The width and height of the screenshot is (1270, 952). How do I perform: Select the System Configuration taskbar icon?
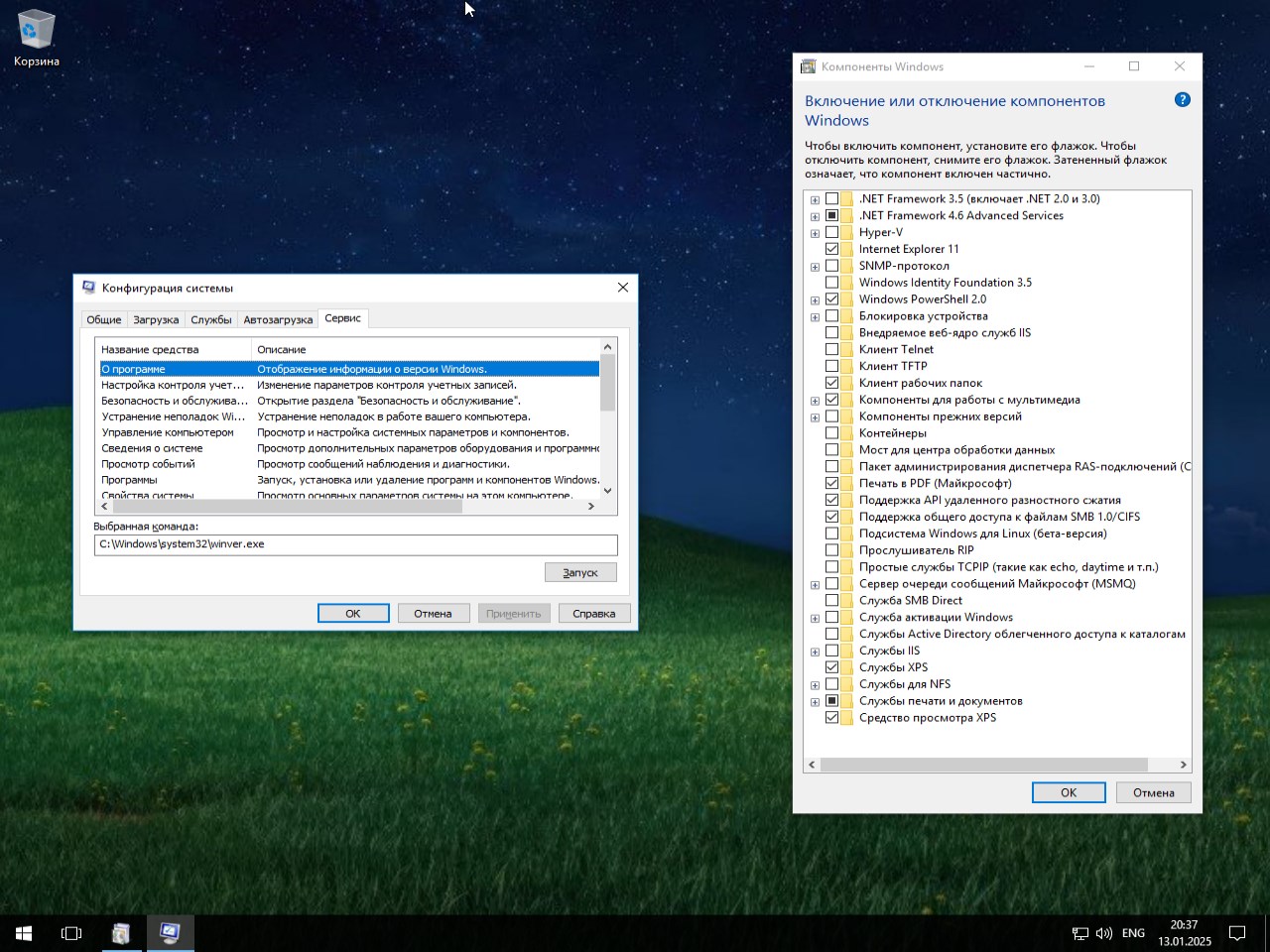tap(170, 933)
